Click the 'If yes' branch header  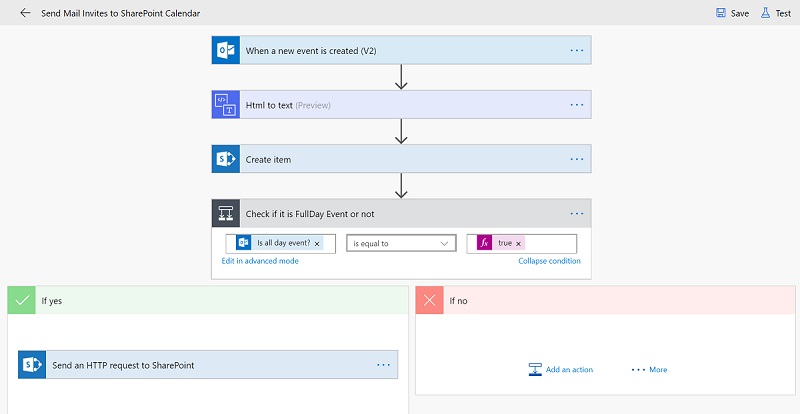[208, 300]
